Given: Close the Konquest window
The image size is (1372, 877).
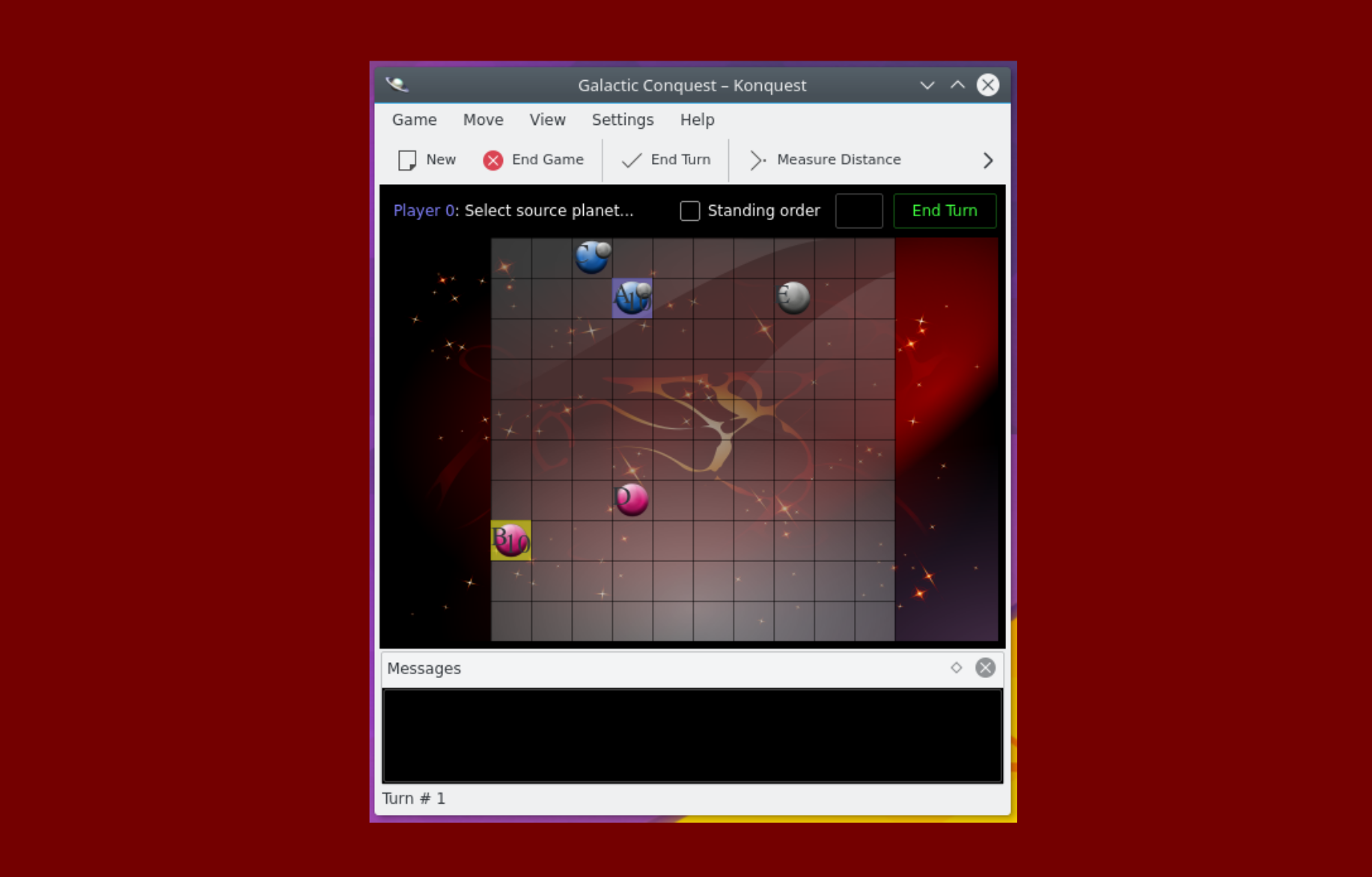Looking at the screenshot, I should pyautogui.click(x=988, y=85).
